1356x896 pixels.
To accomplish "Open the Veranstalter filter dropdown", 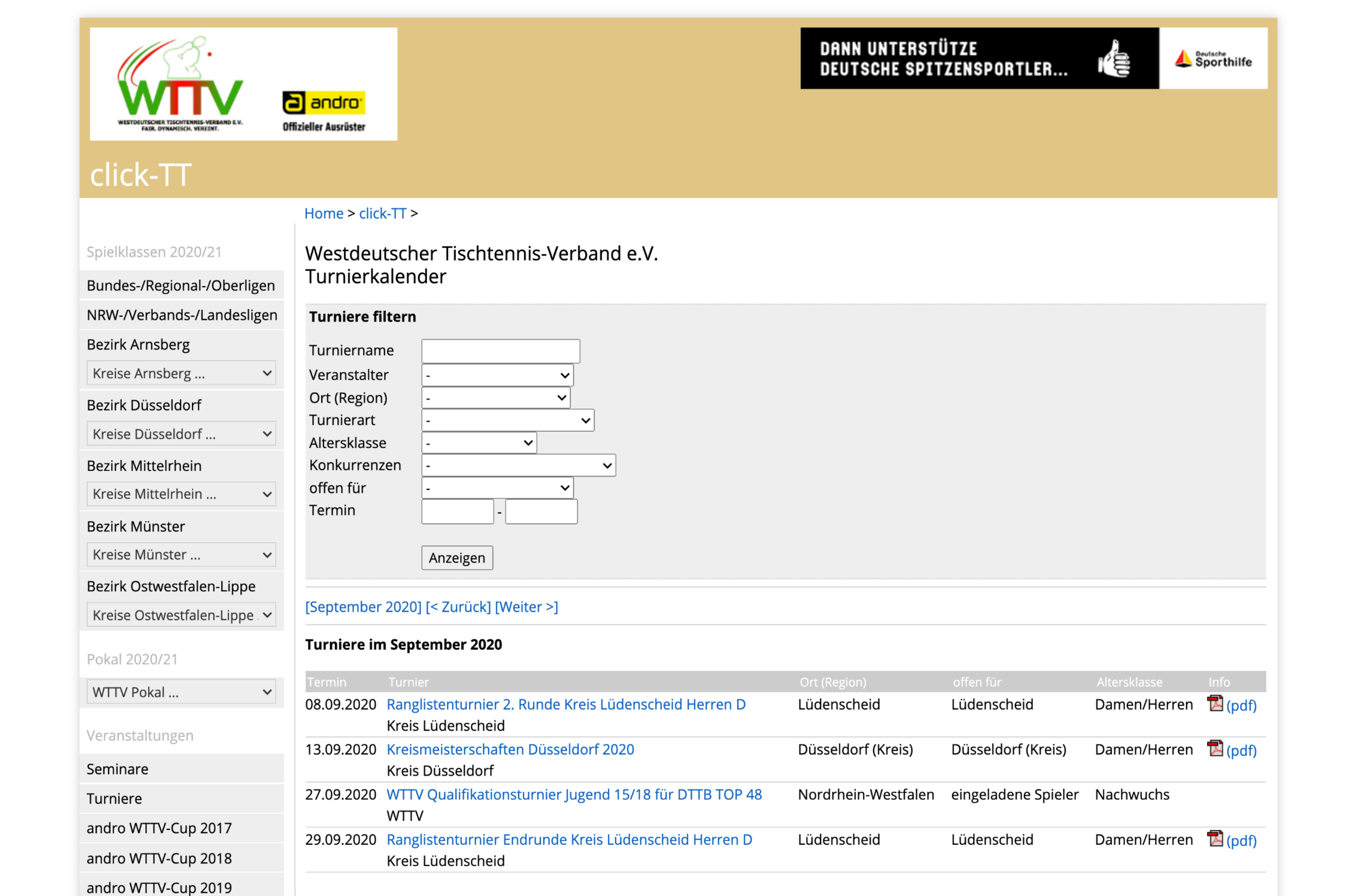I will tap(498, 375).
